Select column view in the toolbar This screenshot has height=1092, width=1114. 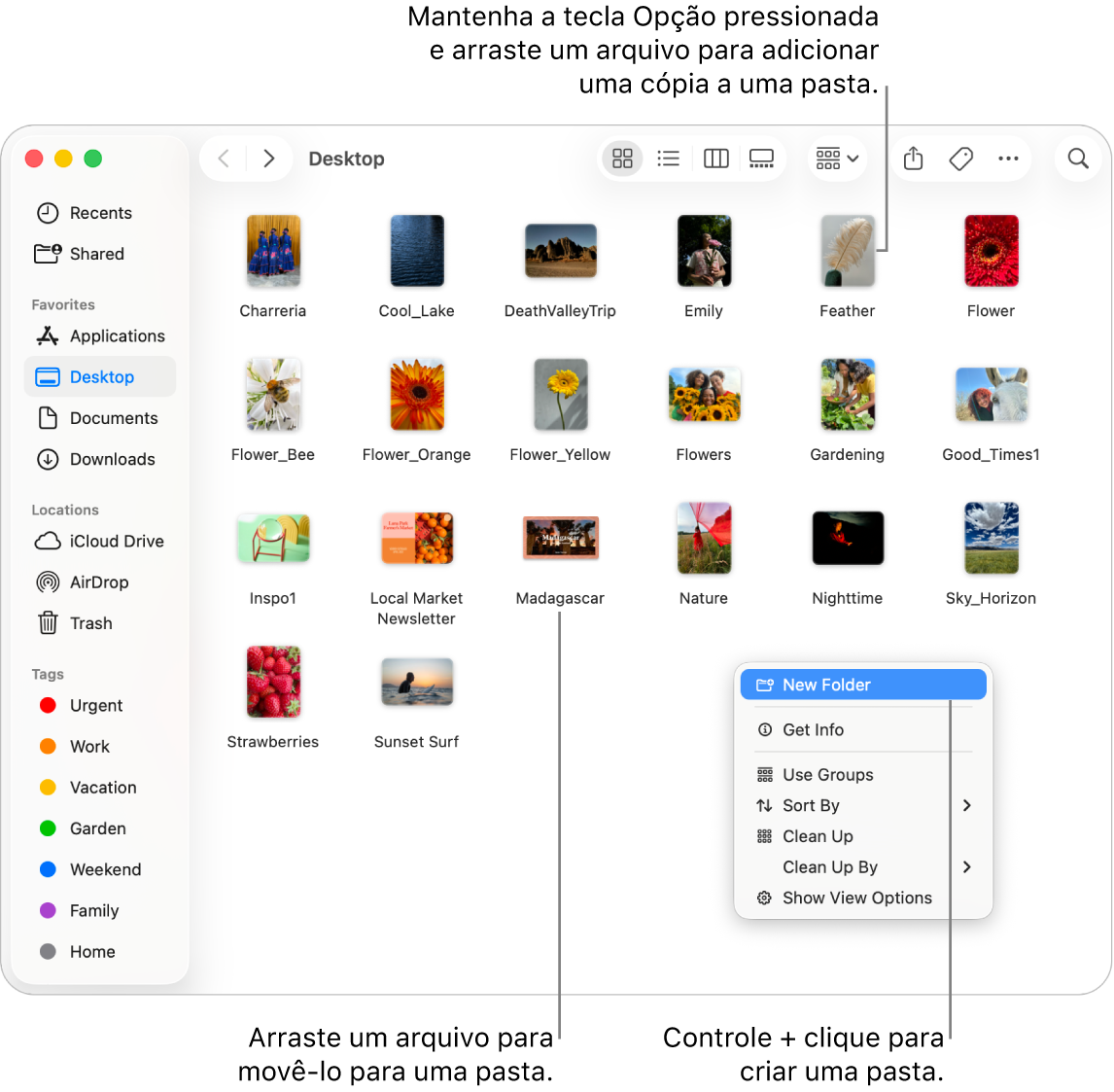click(x=716, y=158)
